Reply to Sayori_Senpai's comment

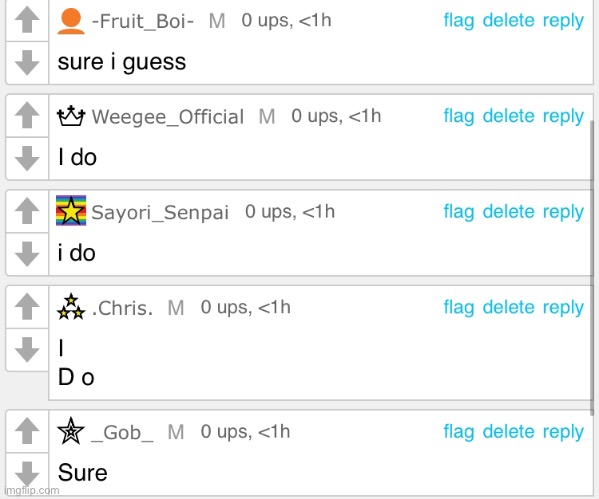(x=563, y=212)
